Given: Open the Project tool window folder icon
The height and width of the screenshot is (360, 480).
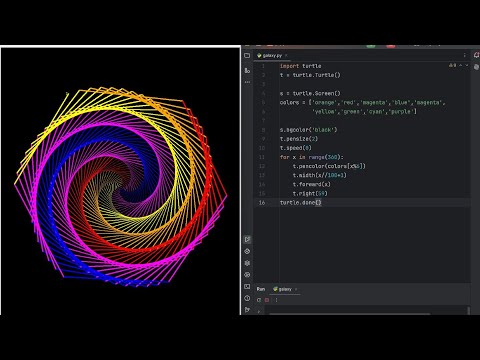Looking at the screenshot, I should [x=247, y=56].
